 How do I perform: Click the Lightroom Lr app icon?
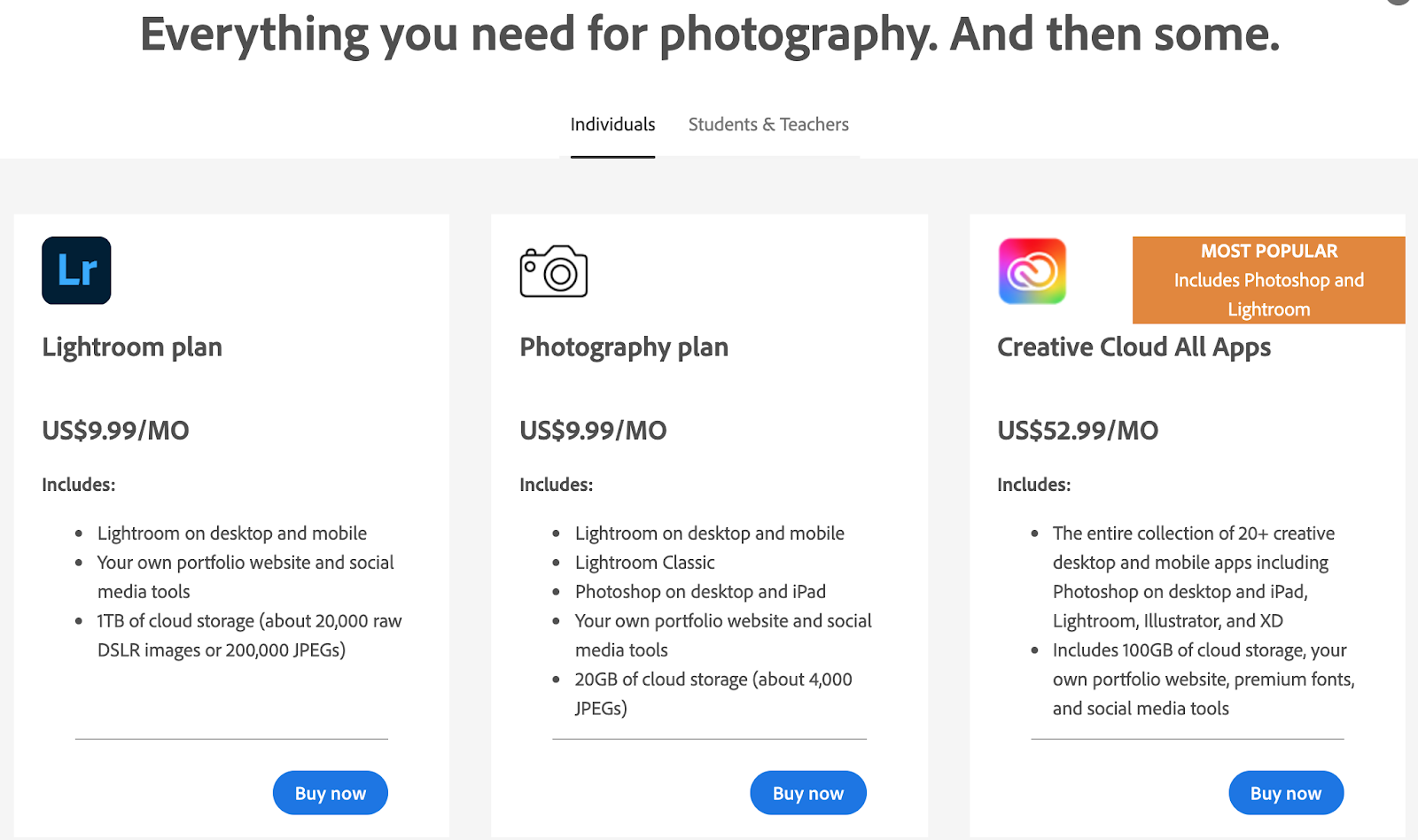pos(76,270)
